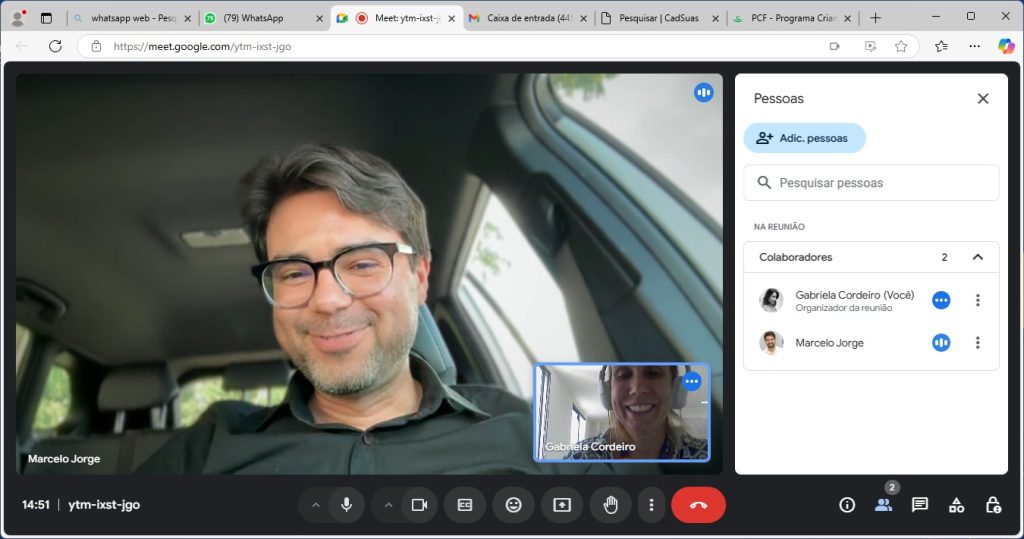This screenshot has height=539, width=1024.
Task: Open host controls lock icon
Action: 993,505
